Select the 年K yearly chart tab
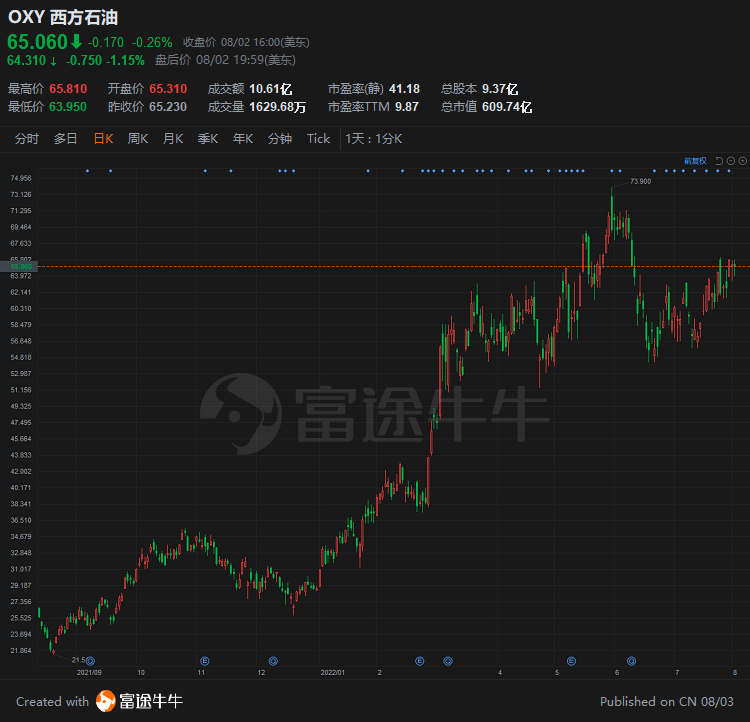This screenshot has width=750, height=722. 243,139
